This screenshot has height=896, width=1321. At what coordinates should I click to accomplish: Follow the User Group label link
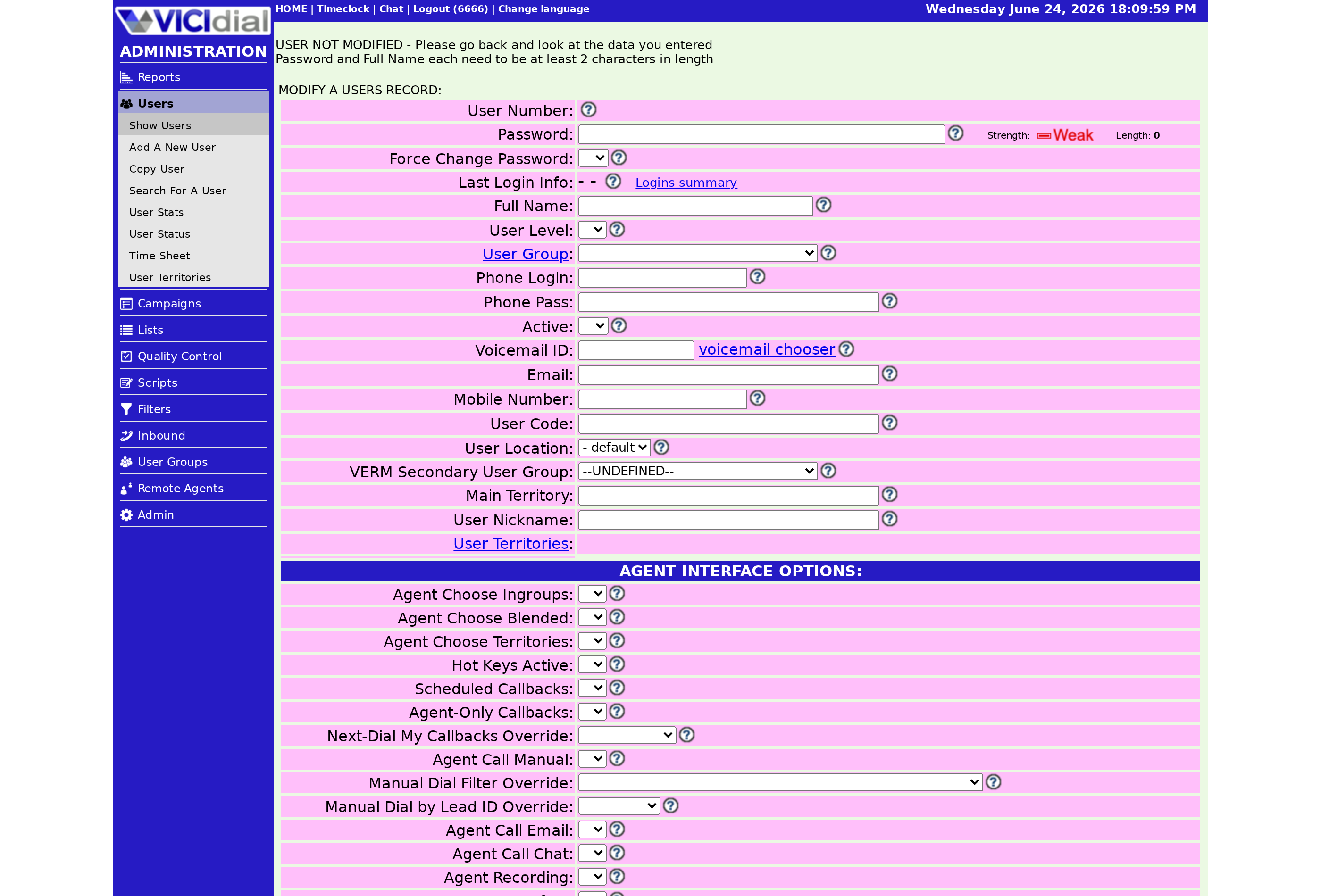(x=525, y=254)
